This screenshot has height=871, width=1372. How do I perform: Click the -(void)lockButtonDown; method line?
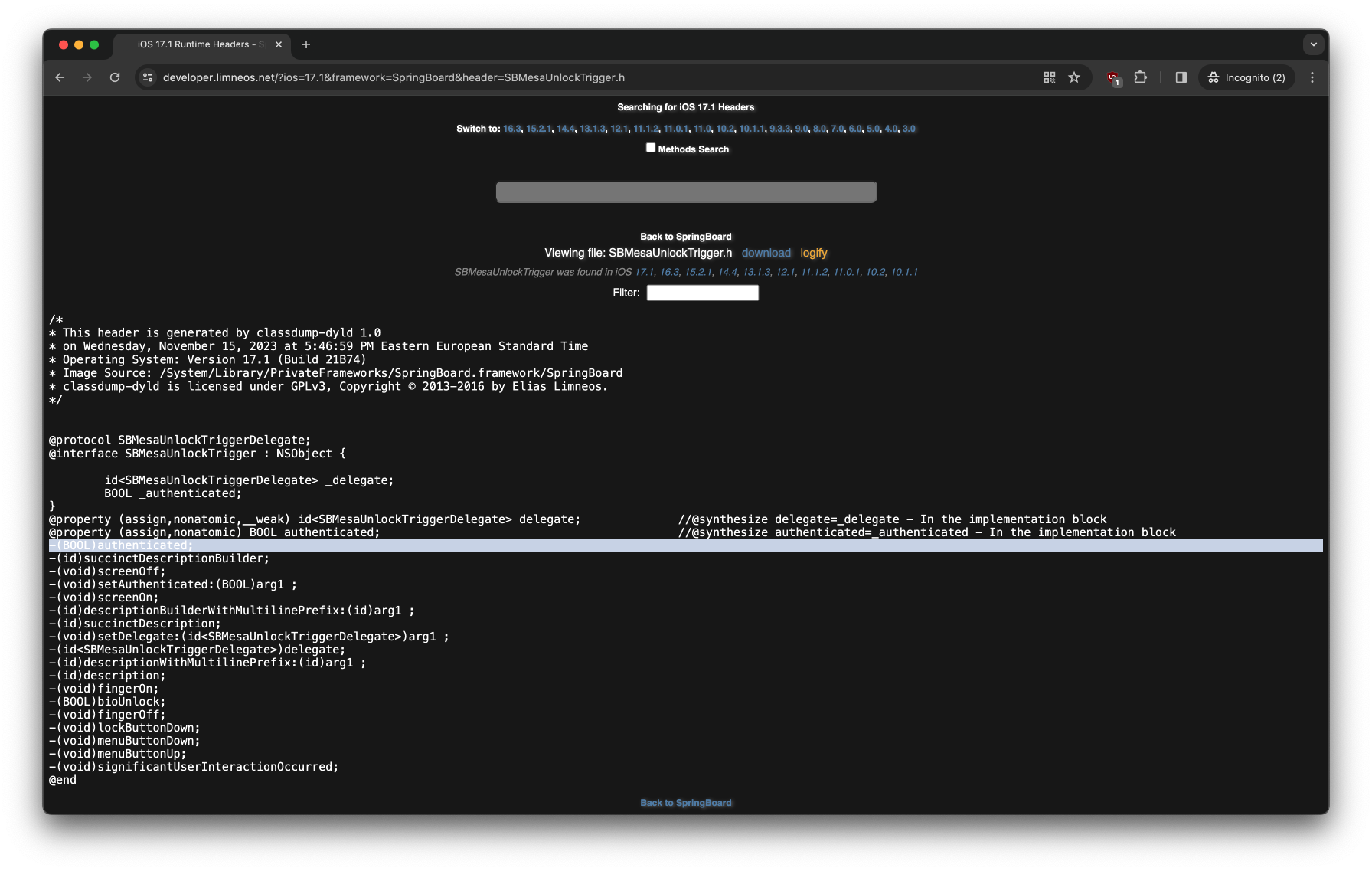tap(125, 728)
